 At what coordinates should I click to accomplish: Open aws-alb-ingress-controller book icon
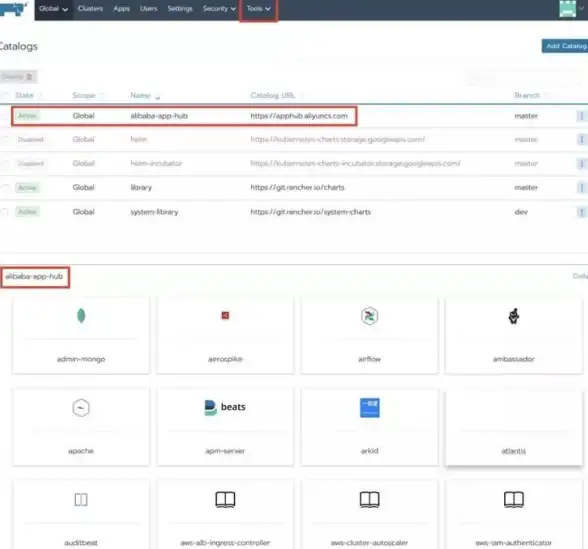225,500
